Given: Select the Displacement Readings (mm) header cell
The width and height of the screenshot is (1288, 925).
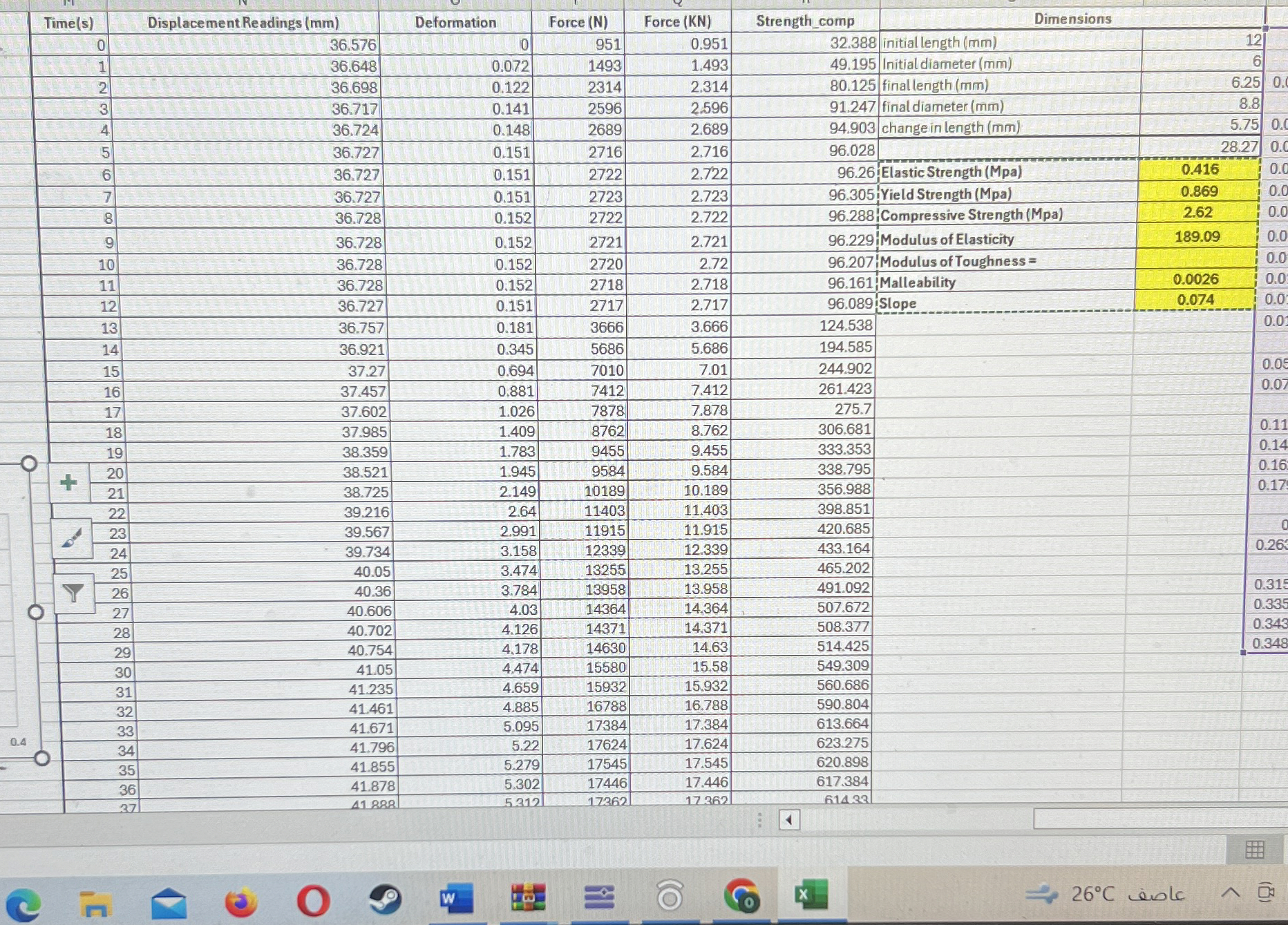Looking at the screenshot, I should [243, 23].
